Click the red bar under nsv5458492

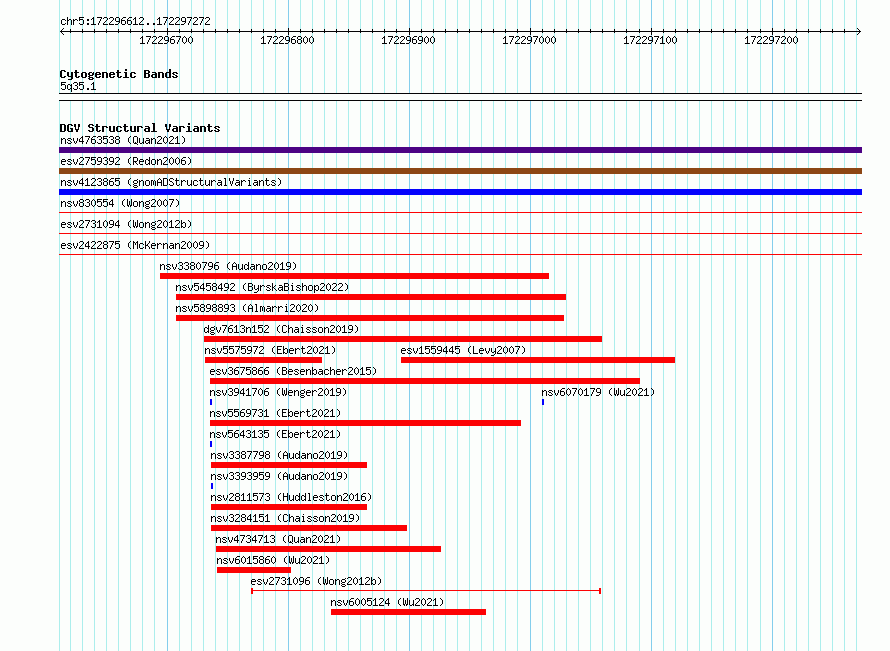[x=371, y=297]
